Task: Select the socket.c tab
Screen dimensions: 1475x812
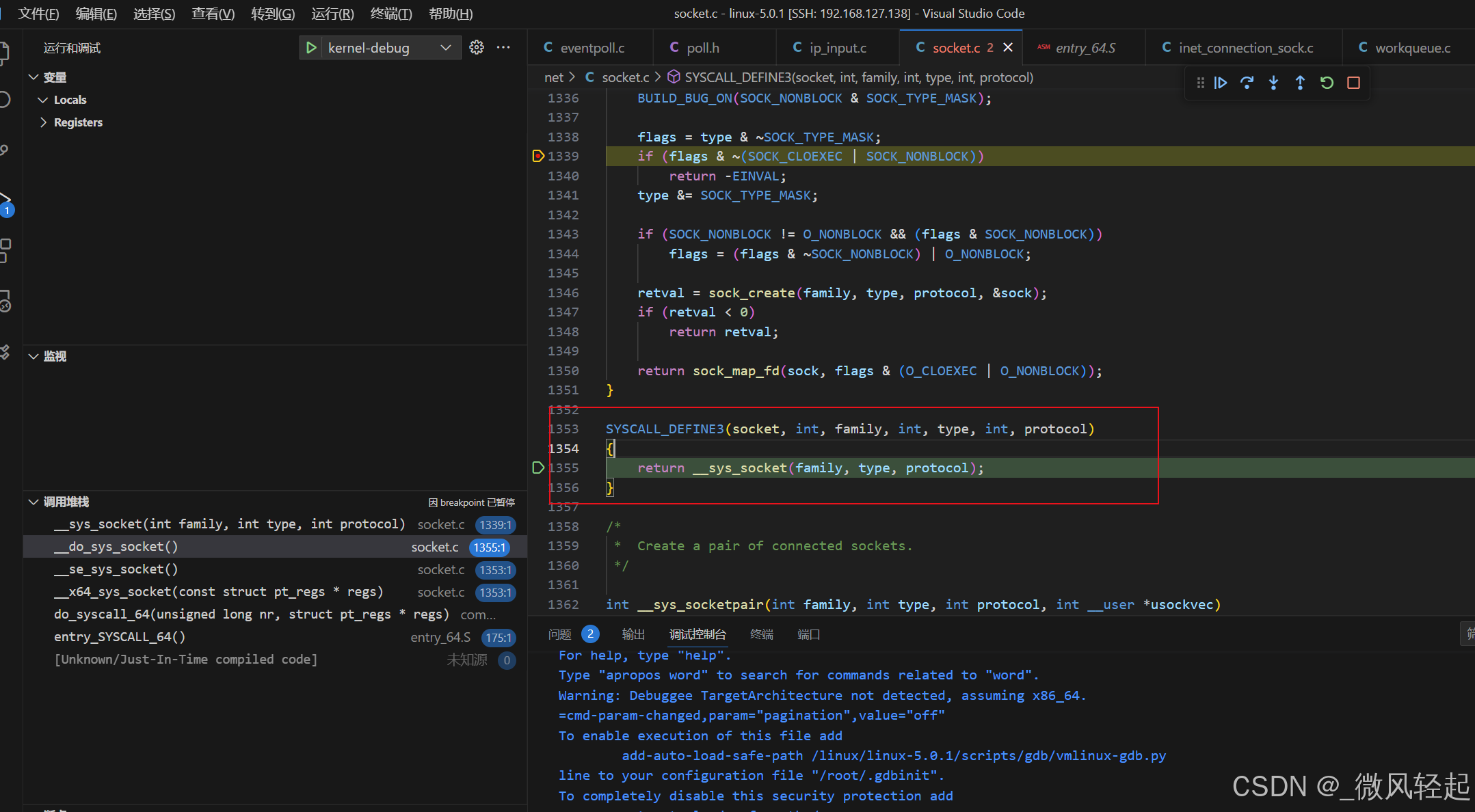Action: coord(957,47)
